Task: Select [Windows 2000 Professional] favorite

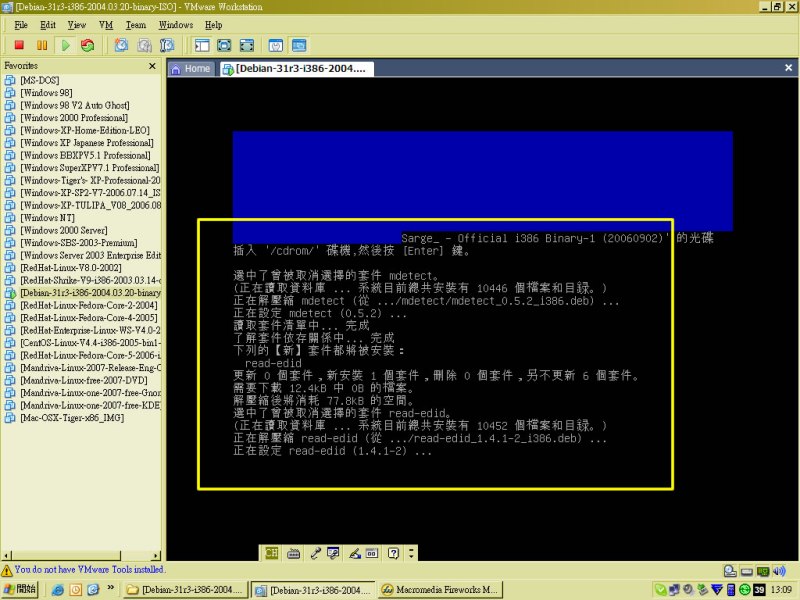Action: (73, 118)
